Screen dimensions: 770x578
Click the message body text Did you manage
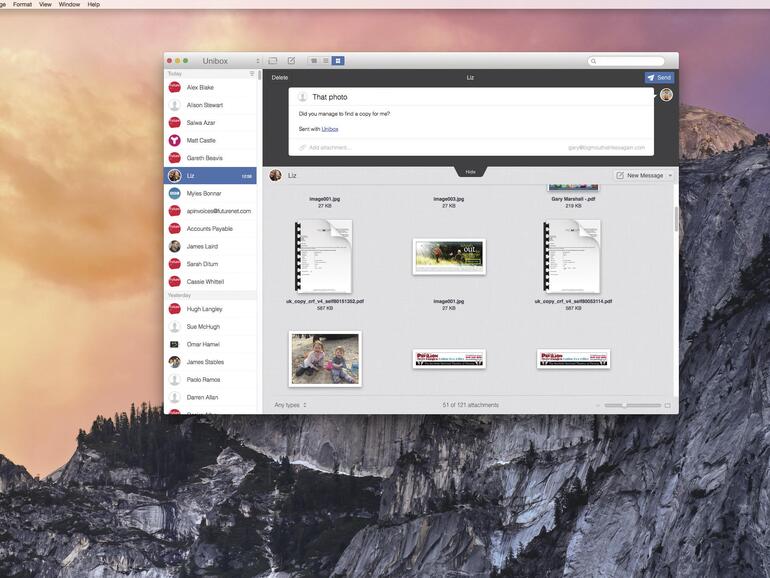pyautogui.click(x=344, y=114)
